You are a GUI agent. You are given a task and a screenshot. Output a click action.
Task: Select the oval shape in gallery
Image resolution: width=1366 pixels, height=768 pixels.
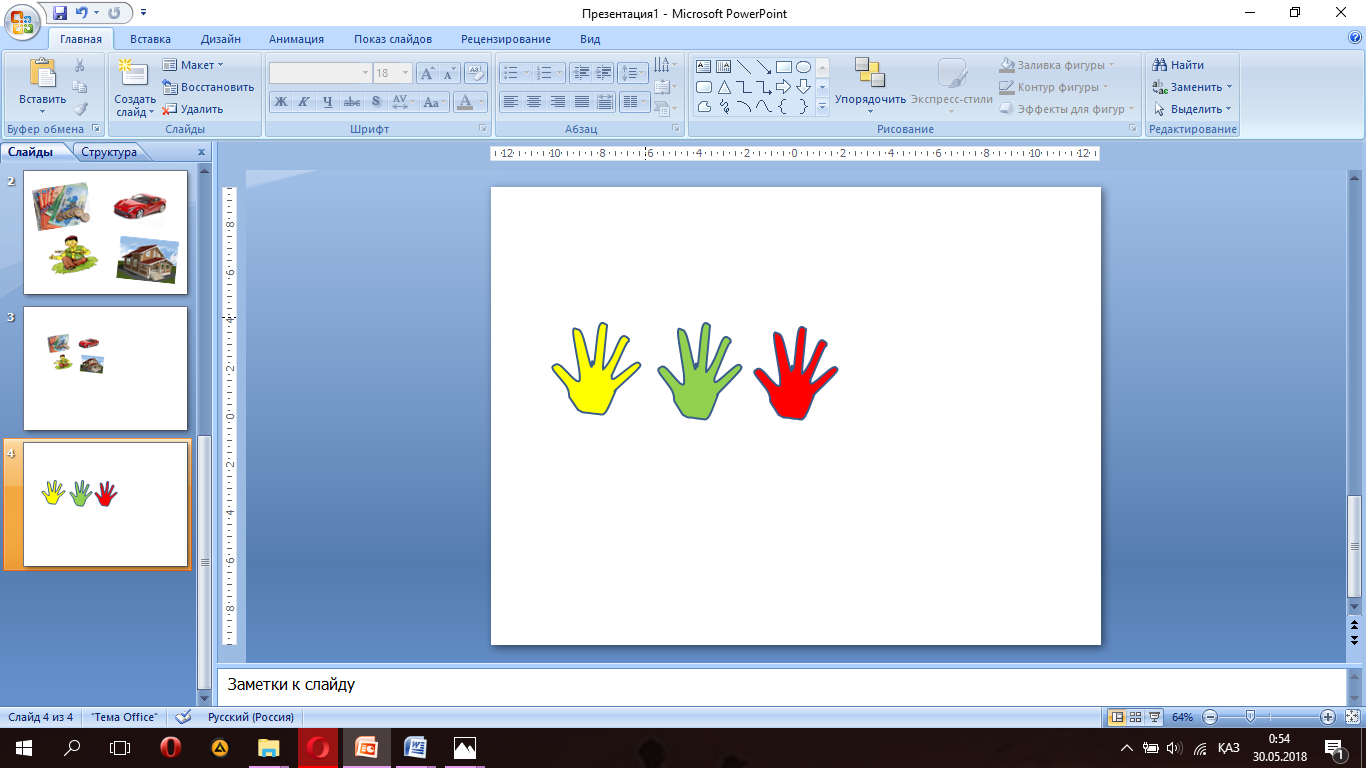click(x=803, y=67)
